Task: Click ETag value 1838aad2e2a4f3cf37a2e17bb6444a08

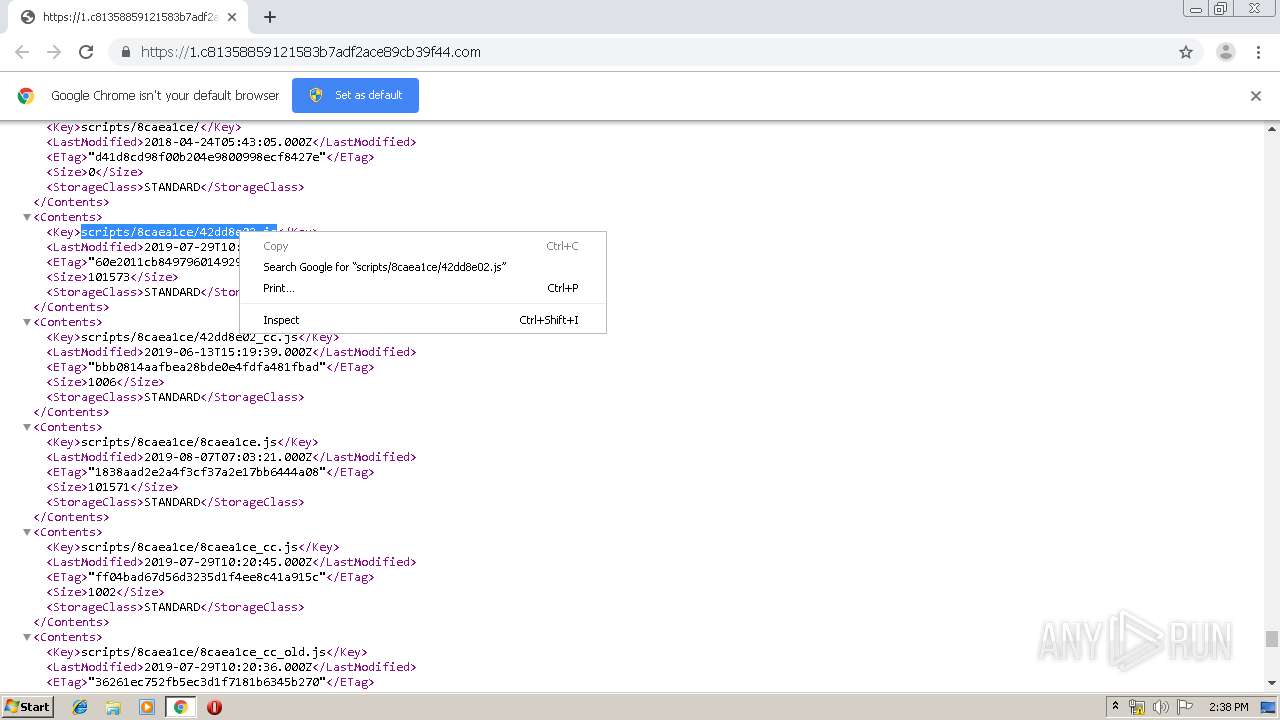Action: click(207, 472)
